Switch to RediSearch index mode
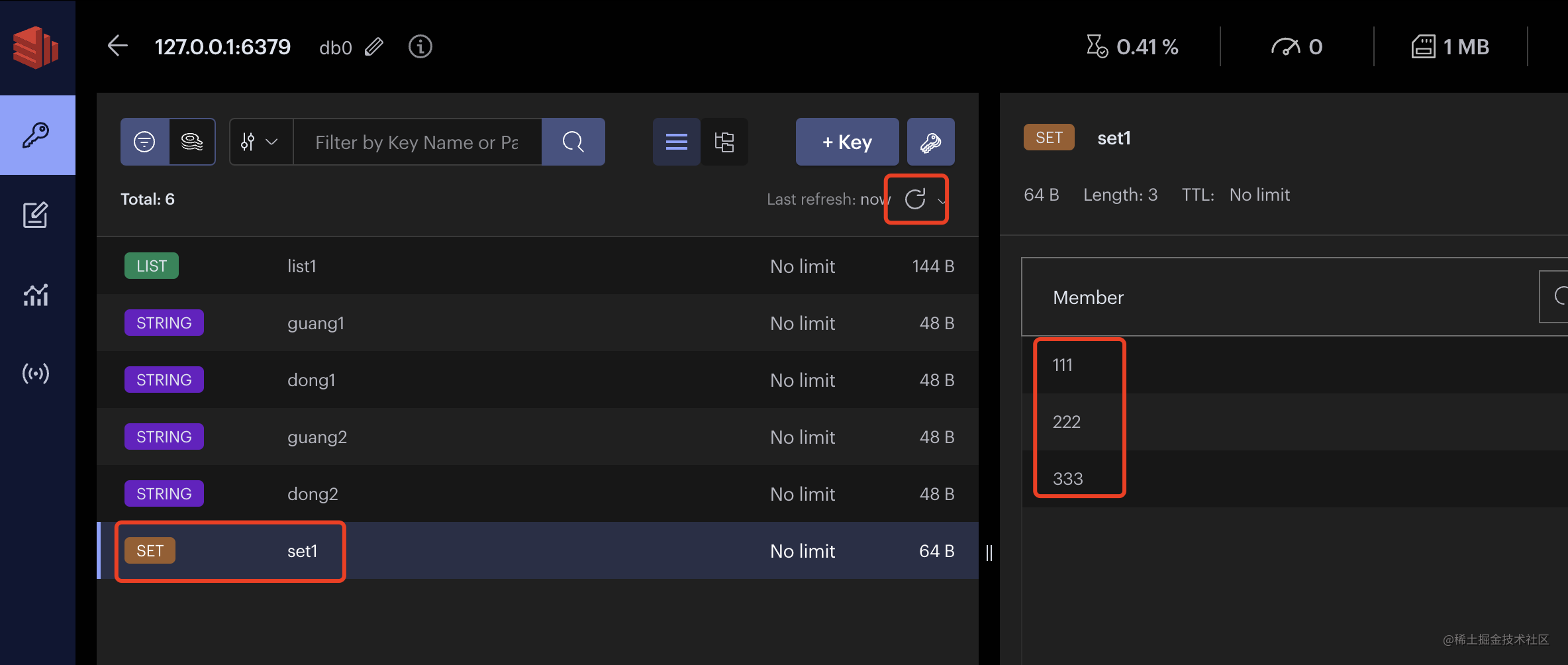Image resolution: width=1568 pixels, height=665 pixels. [192, 142]
